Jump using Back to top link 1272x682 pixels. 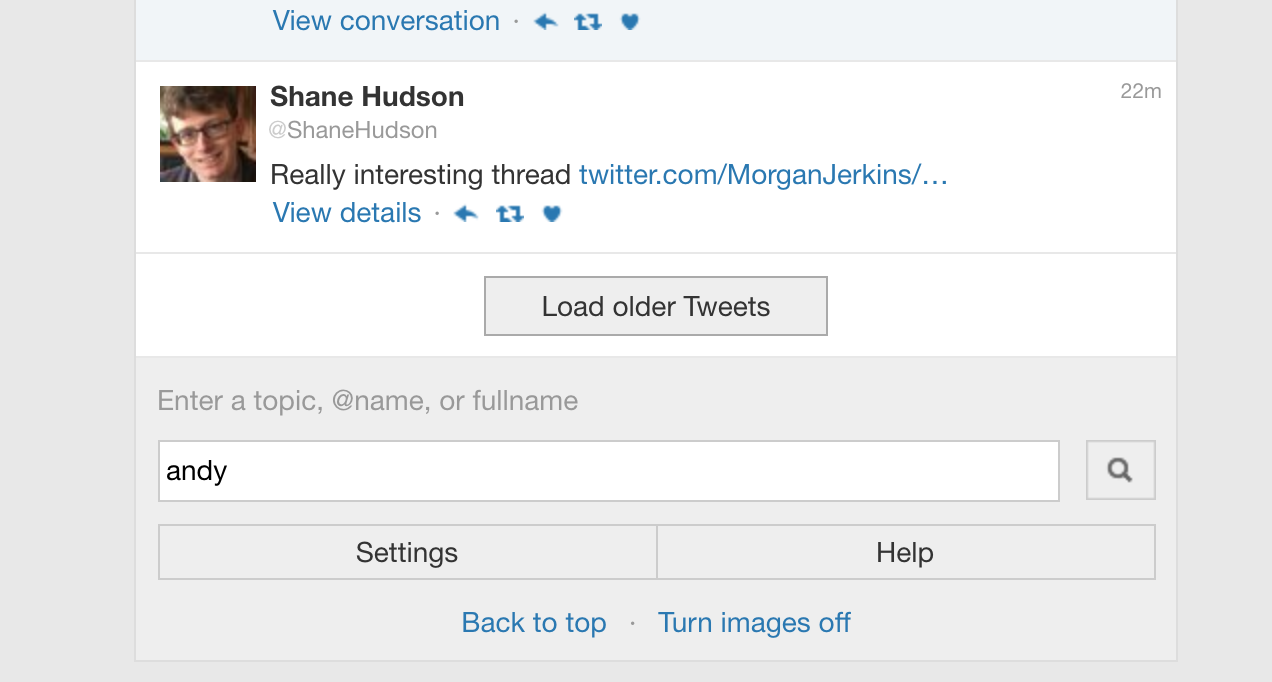534,623
